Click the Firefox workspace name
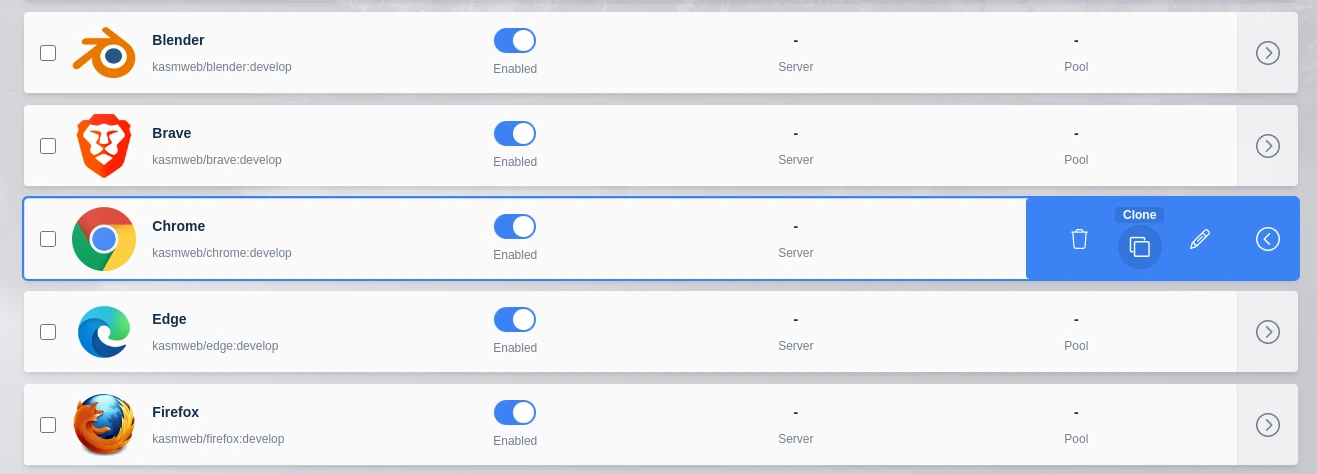 click(175, 412)
